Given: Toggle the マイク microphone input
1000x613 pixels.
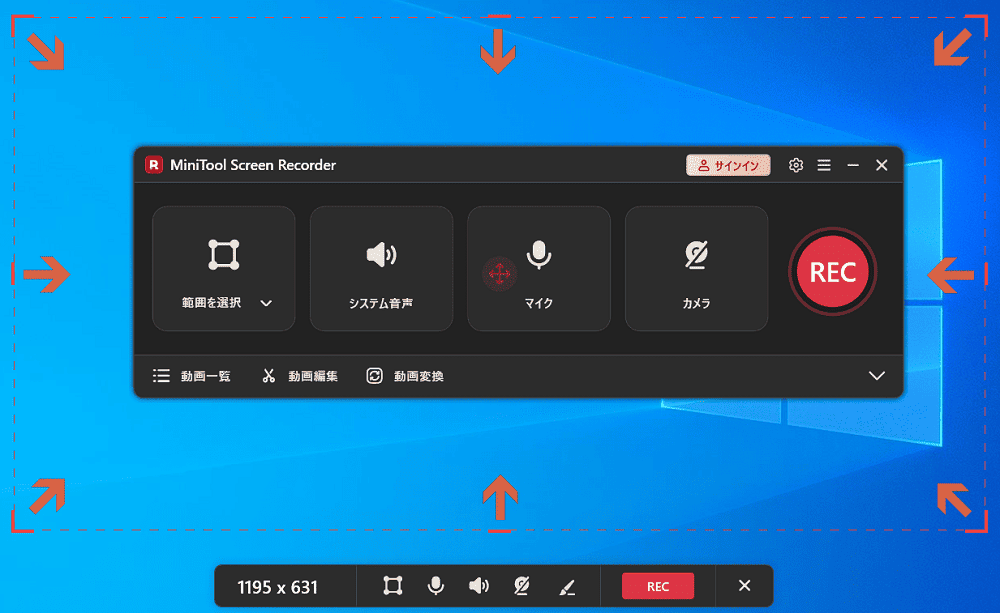Looking at the screenshot, I should [539, 267].
